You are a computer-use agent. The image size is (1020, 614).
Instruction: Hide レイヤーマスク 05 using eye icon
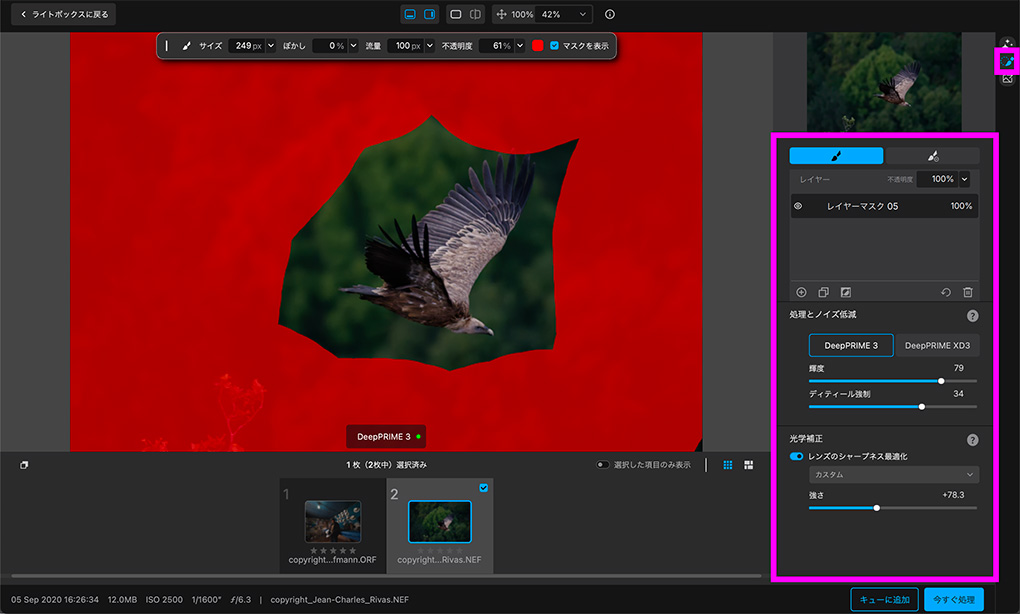(x=798, y=206)
